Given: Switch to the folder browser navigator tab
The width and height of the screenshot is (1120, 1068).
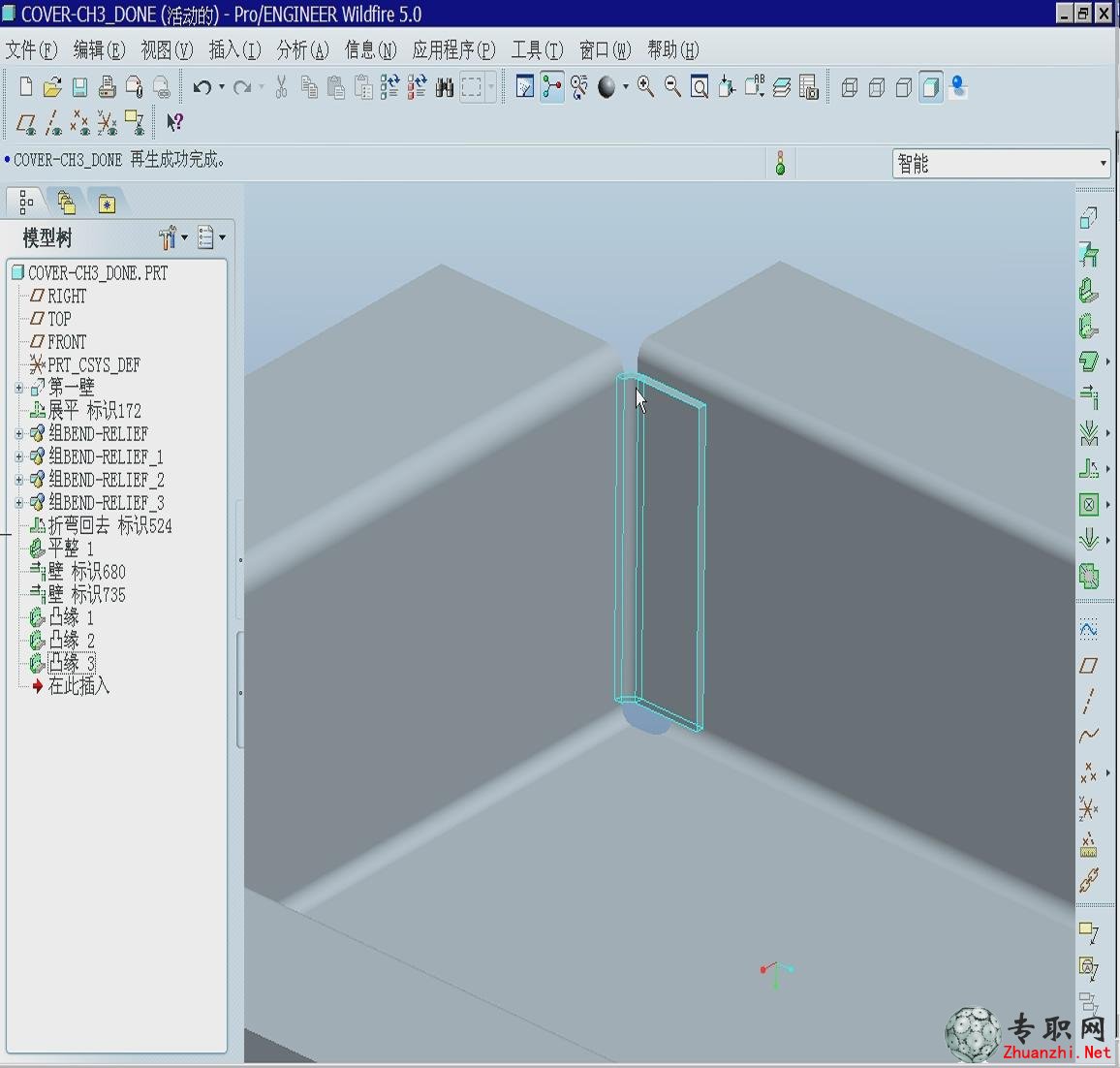Looking at the screenshot, I should coord(67,203).
